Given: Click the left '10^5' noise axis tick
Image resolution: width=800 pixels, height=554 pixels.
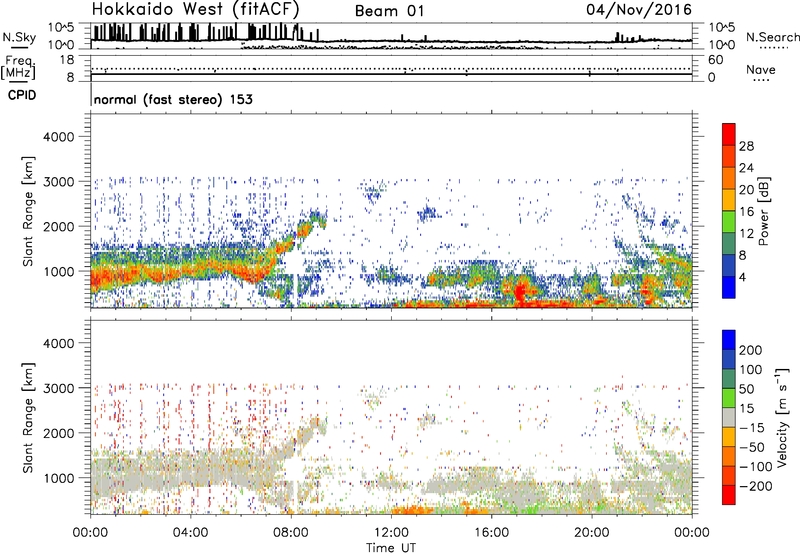Looking at the screenshot, I should 61,28.
